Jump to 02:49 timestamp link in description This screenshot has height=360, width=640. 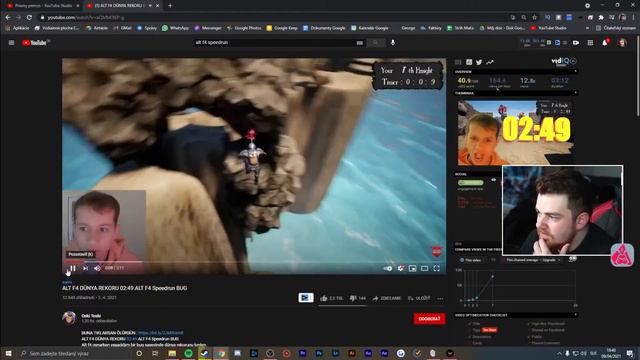point(131,339)
